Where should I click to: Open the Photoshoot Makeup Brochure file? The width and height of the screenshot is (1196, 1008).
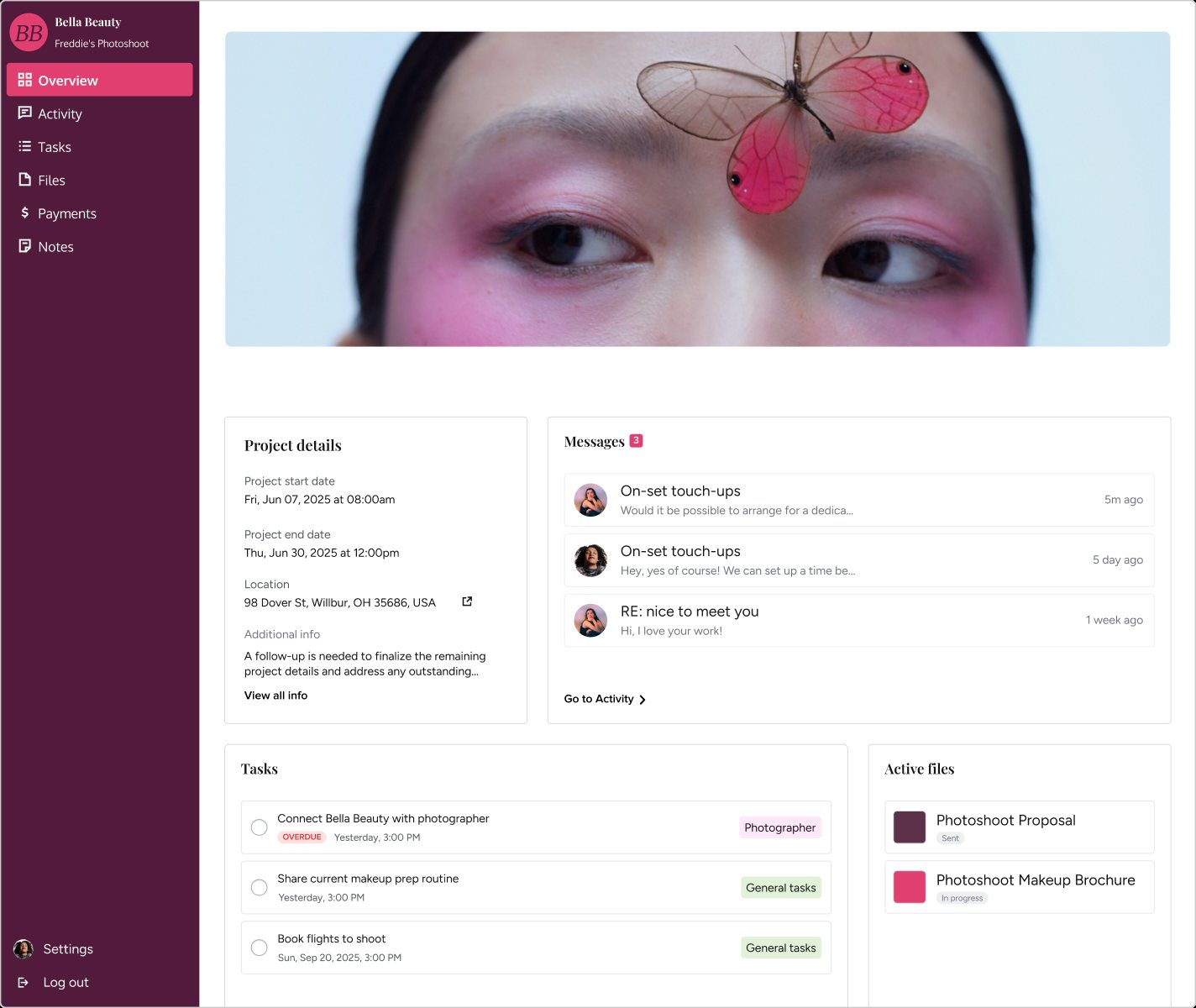point(1020,887)
